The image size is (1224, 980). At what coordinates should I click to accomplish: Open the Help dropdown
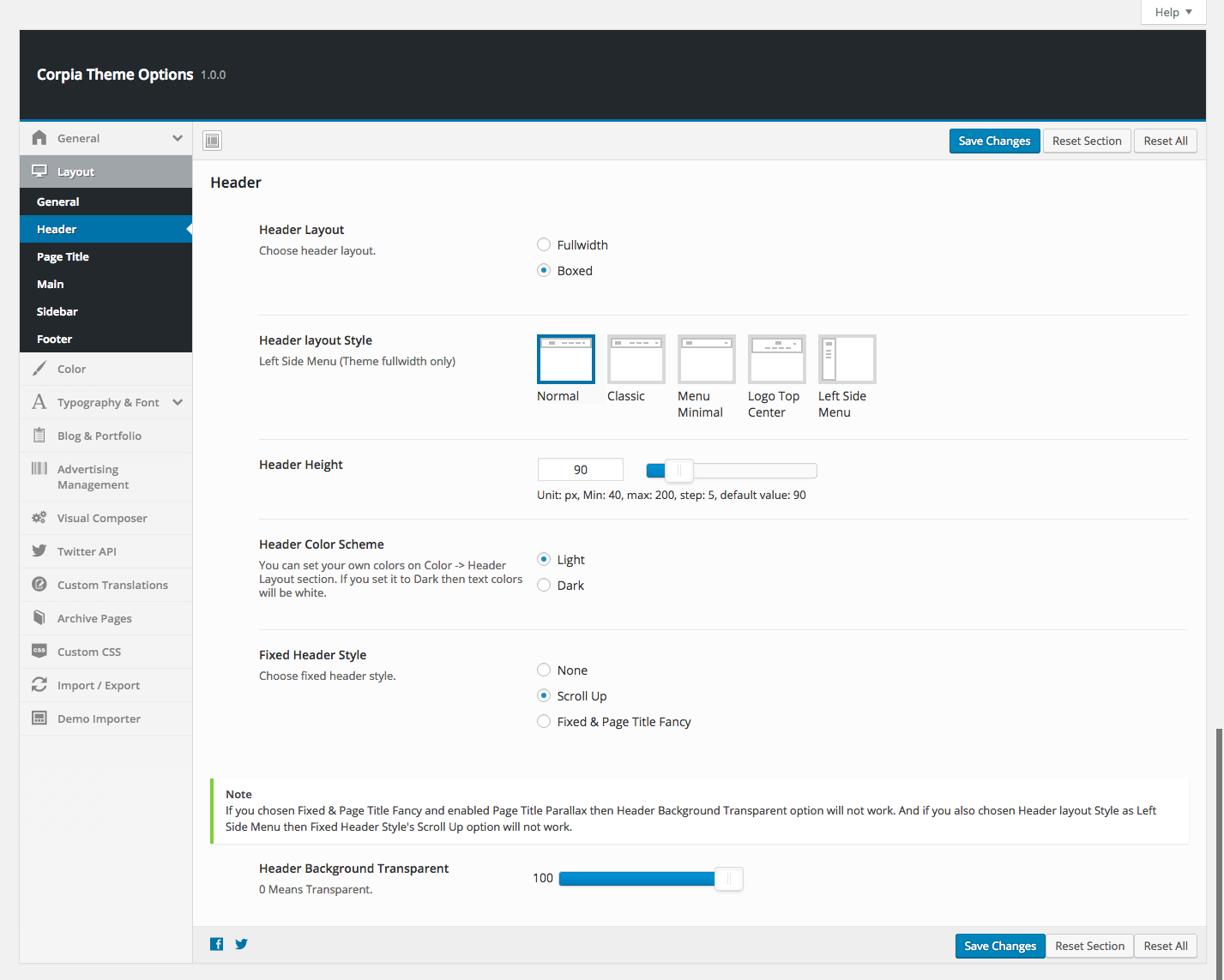[1173, 12]
